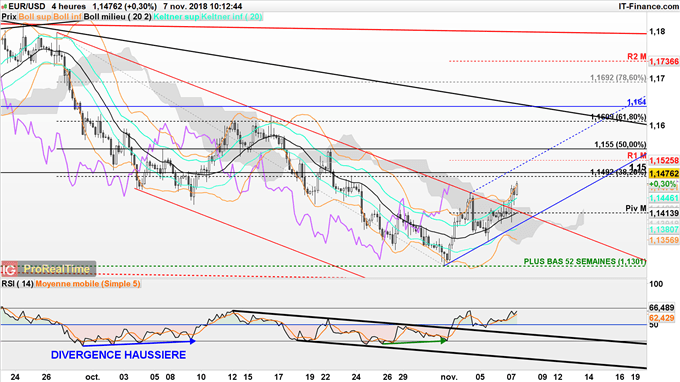Click the '03' date axis label
This screenshot has width=680, height=382.
pyautogui.click(x=124, y=377)
